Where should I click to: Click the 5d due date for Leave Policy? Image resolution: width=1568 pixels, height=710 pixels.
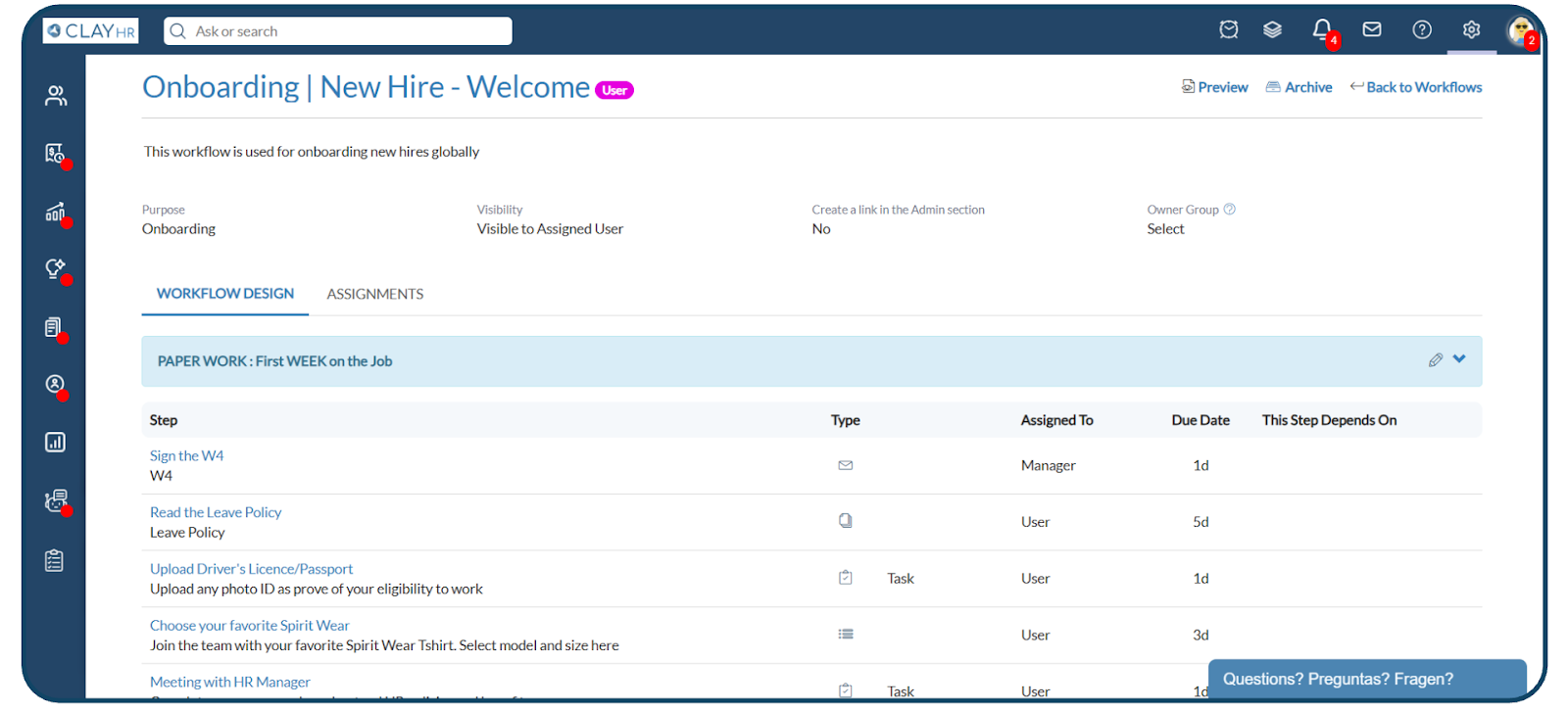pos(1200,522)
